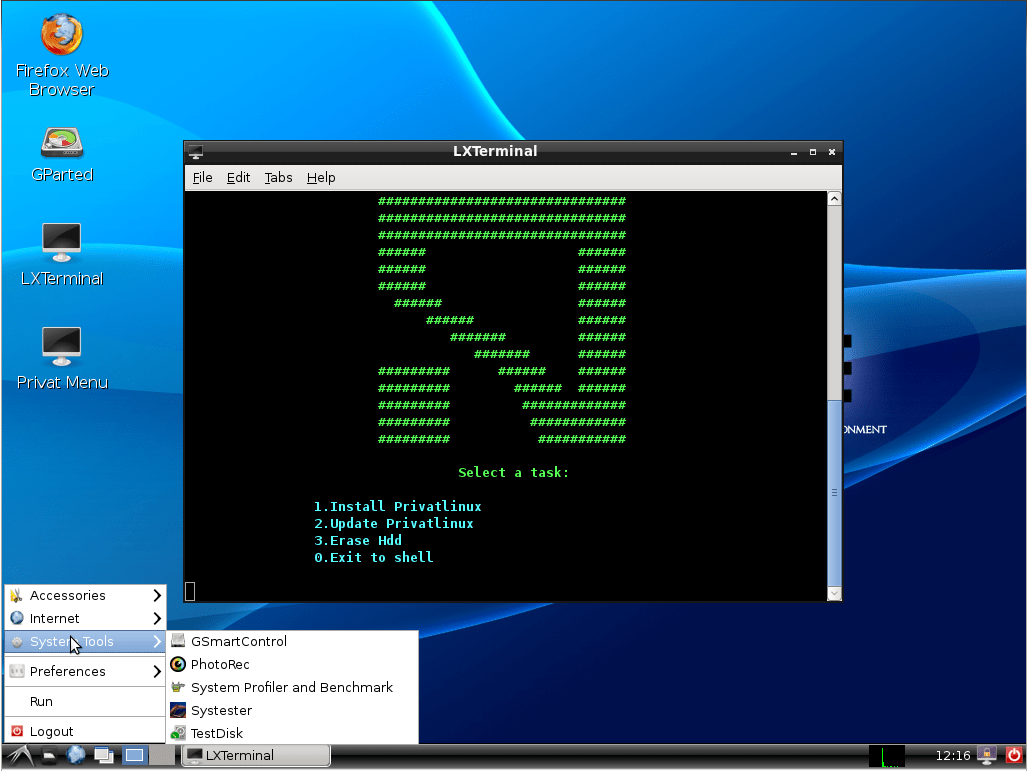Viewport: 1029px width, 771px height.
Task: Click the screen lock icon in tray
Action: coord(986,755)
